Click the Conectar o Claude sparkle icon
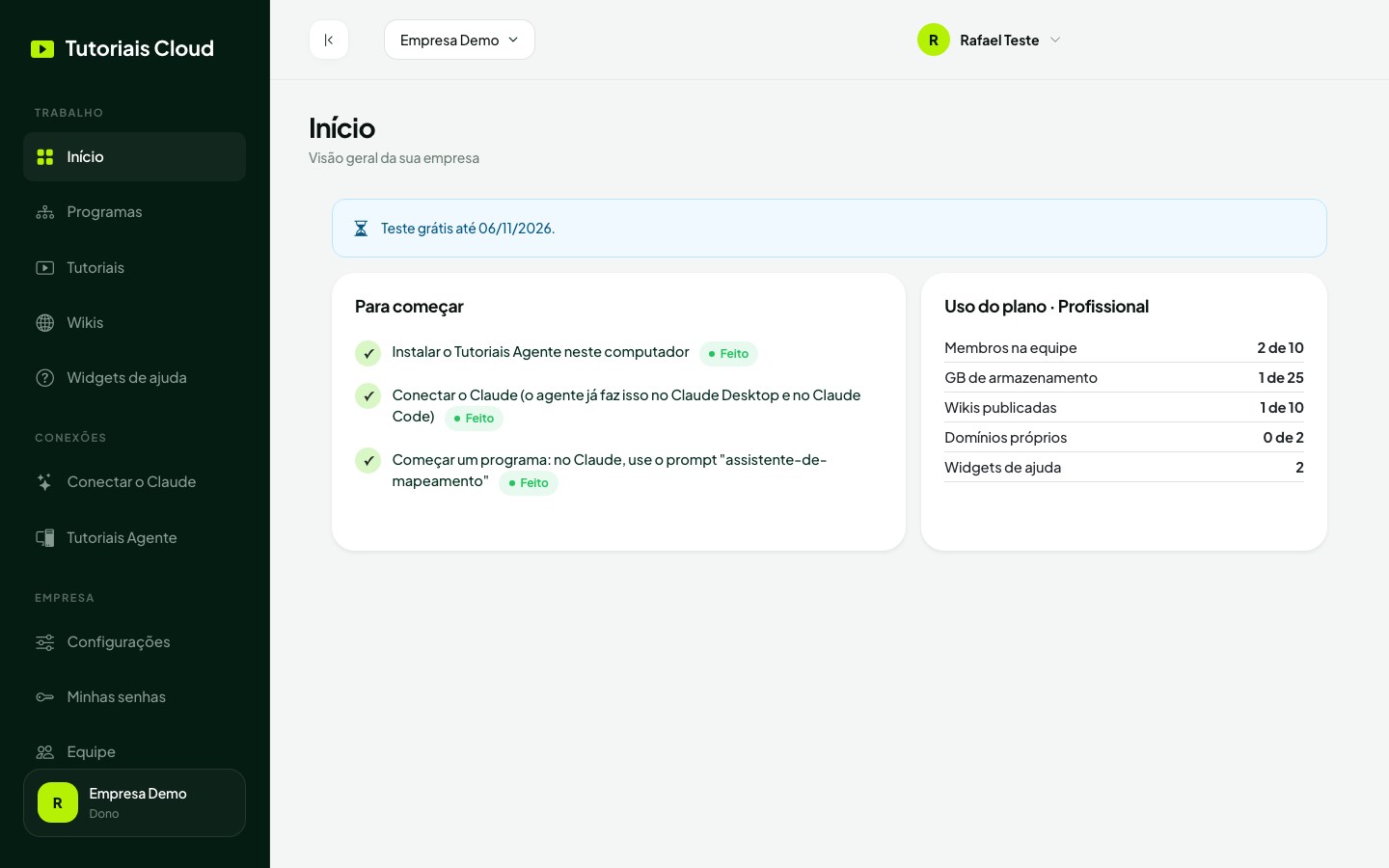This screenshot has height=868, width=1389. pyautogui.click(x=45, y=482)
